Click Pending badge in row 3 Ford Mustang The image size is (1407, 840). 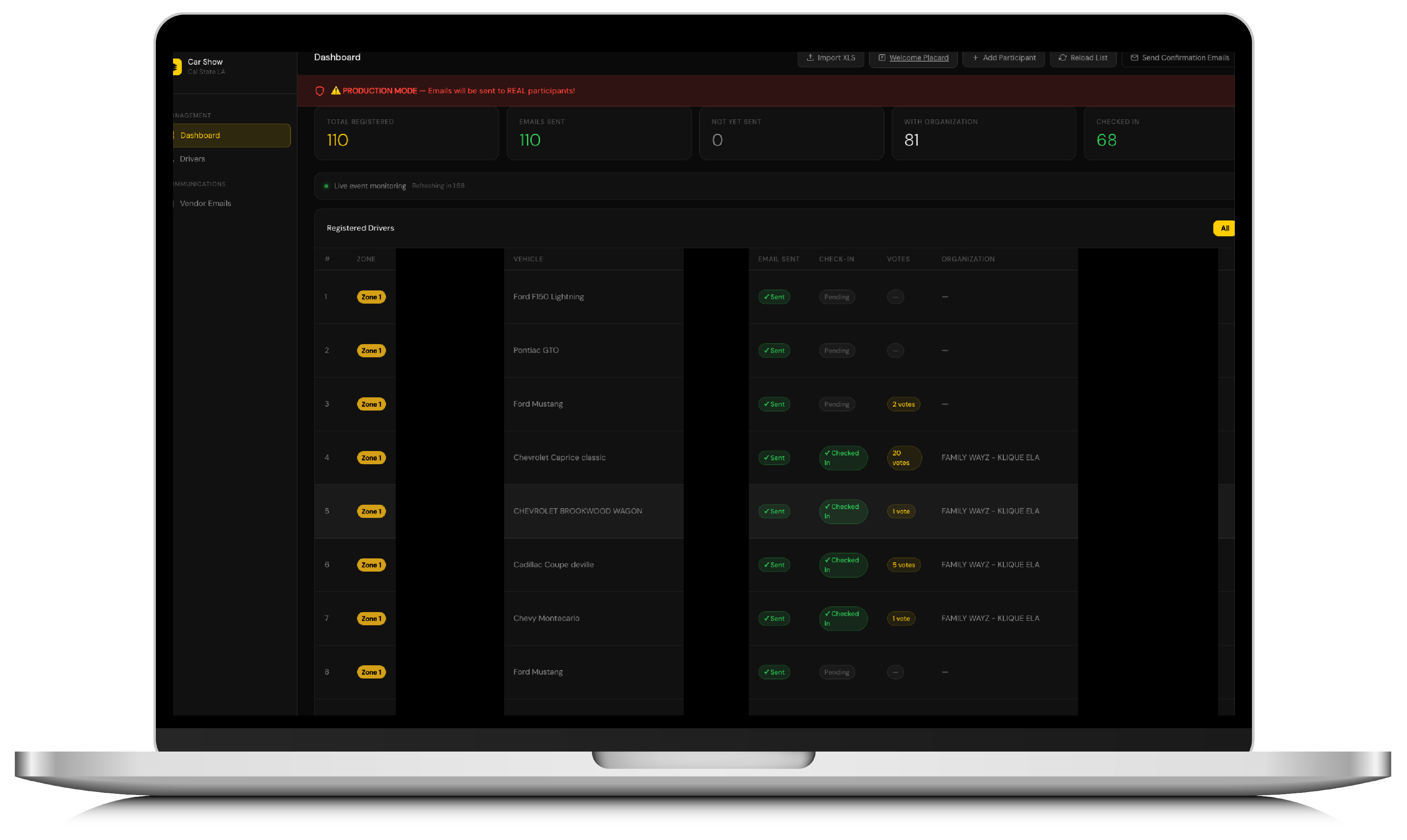(837, 404)
